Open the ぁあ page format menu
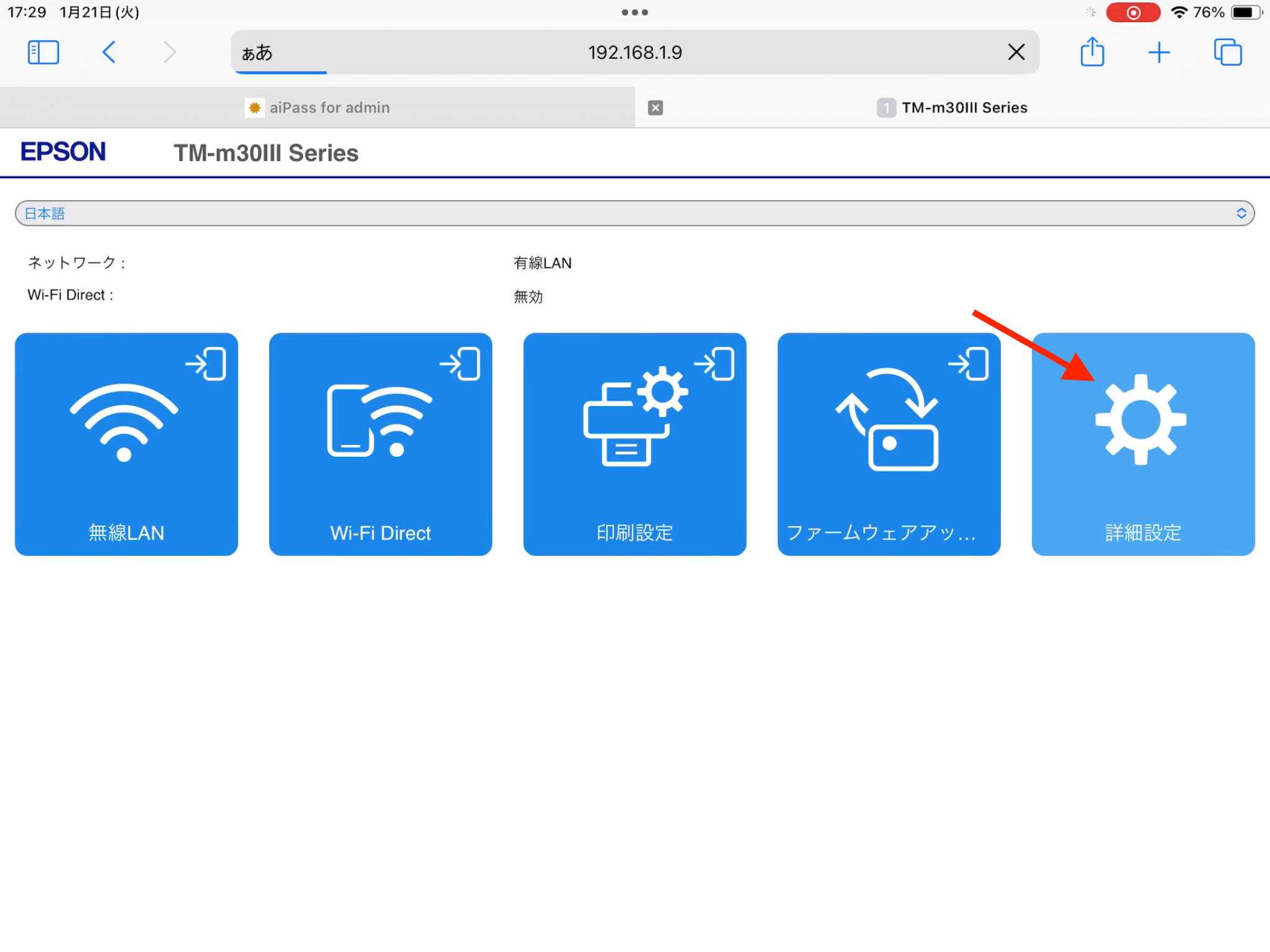Screen dimensions: 1270x952 click(x=257, y=53)
